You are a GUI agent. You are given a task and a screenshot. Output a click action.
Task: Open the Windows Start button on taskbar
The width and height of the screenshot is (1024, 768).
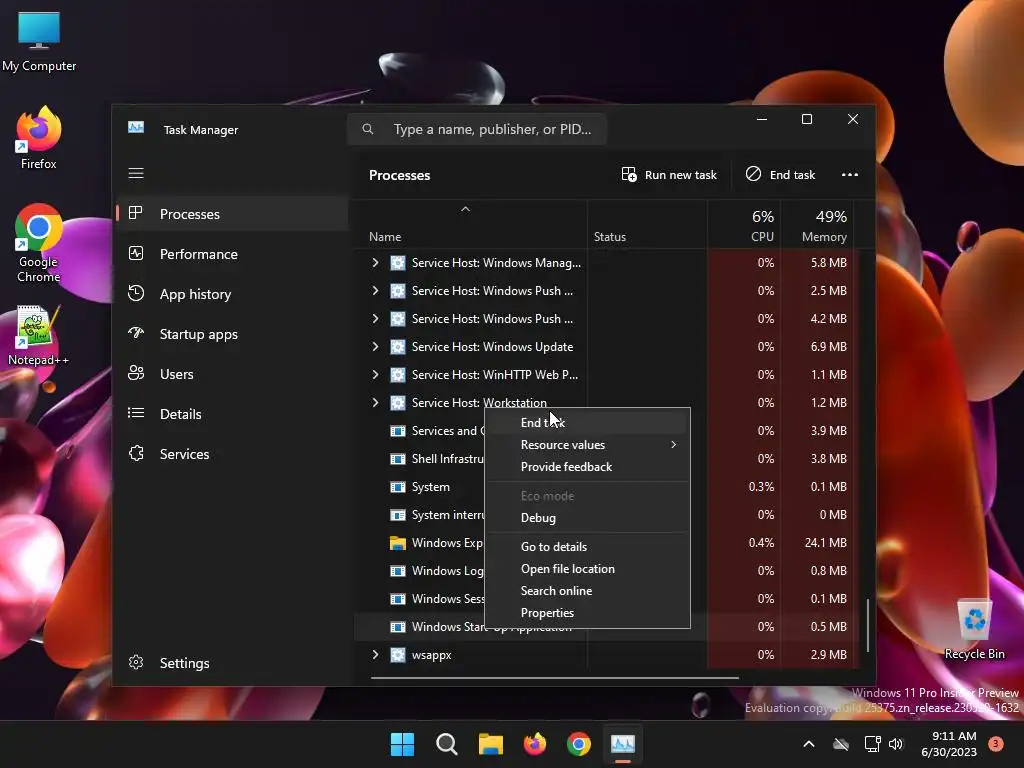pyautogui.click(x=402, y=744)
